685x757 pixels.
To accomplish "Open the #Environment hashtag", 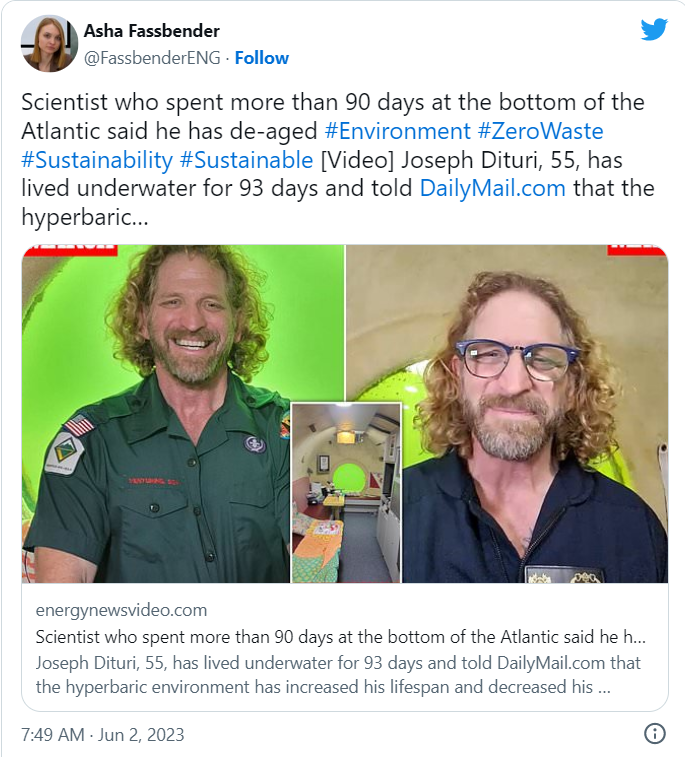I will (x=397, y=131).
